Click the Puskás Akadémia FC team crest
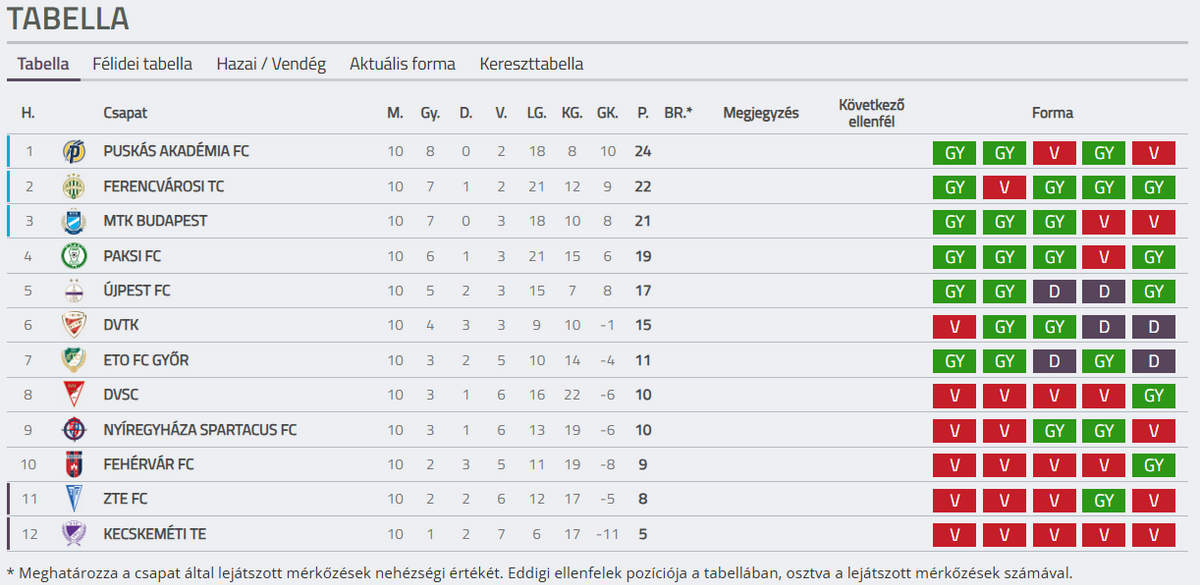 coord(74,152)
